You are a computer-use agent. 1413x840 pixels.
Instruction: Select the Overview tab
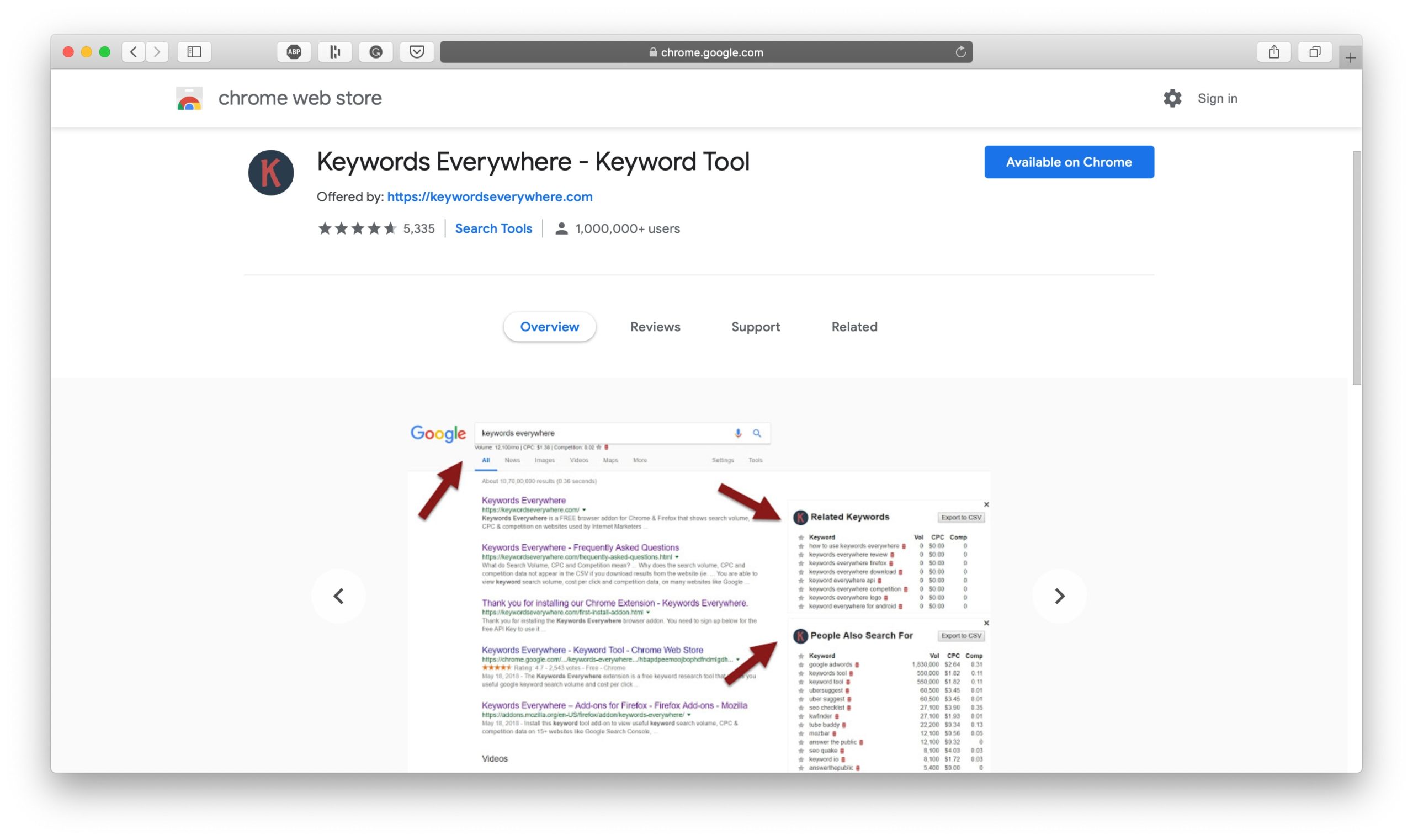tap(549, 327)
